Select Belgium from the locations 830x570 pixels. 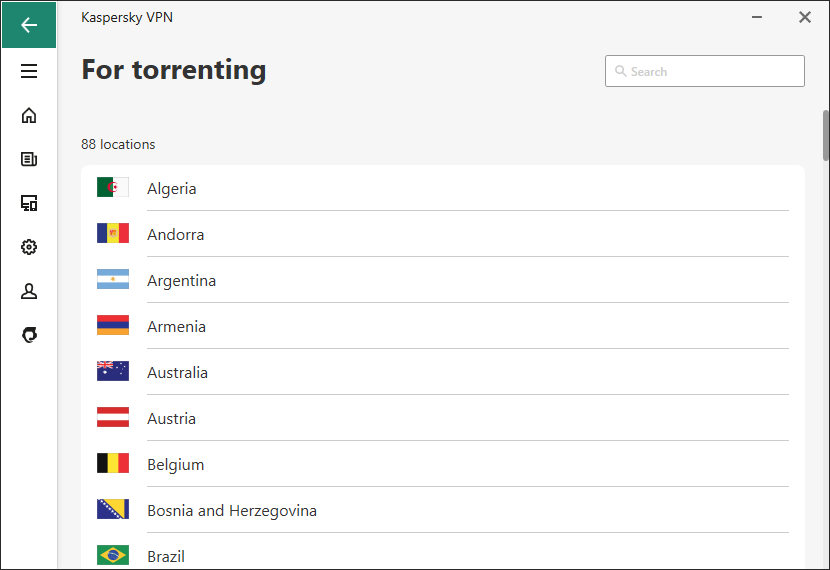point(443,464)
